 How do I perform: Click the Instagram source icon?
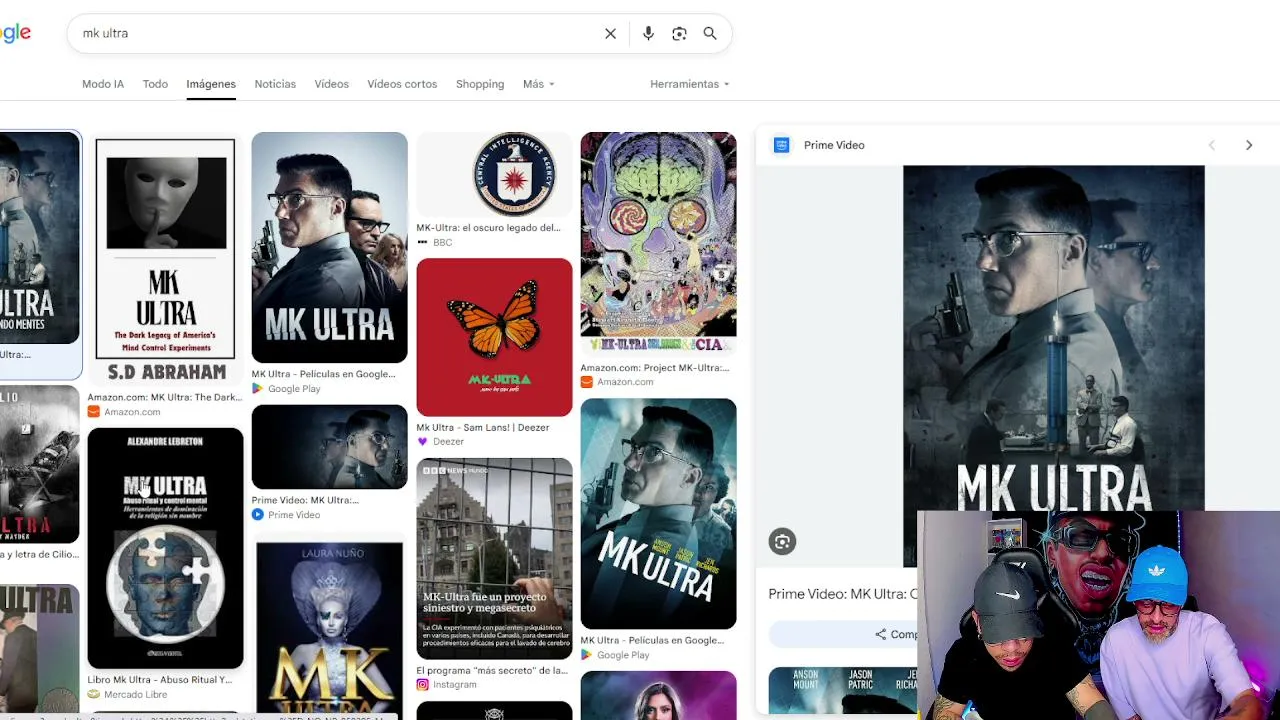coord(422,685)
